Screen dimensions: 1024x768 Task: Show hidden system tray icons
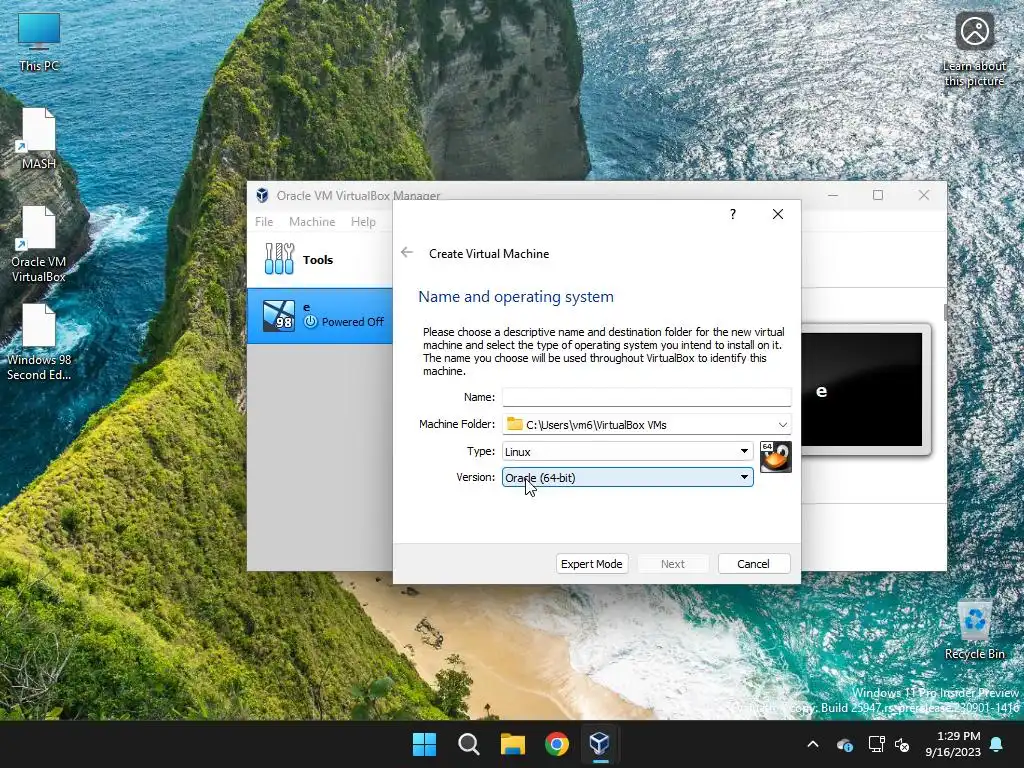point(813,744)
